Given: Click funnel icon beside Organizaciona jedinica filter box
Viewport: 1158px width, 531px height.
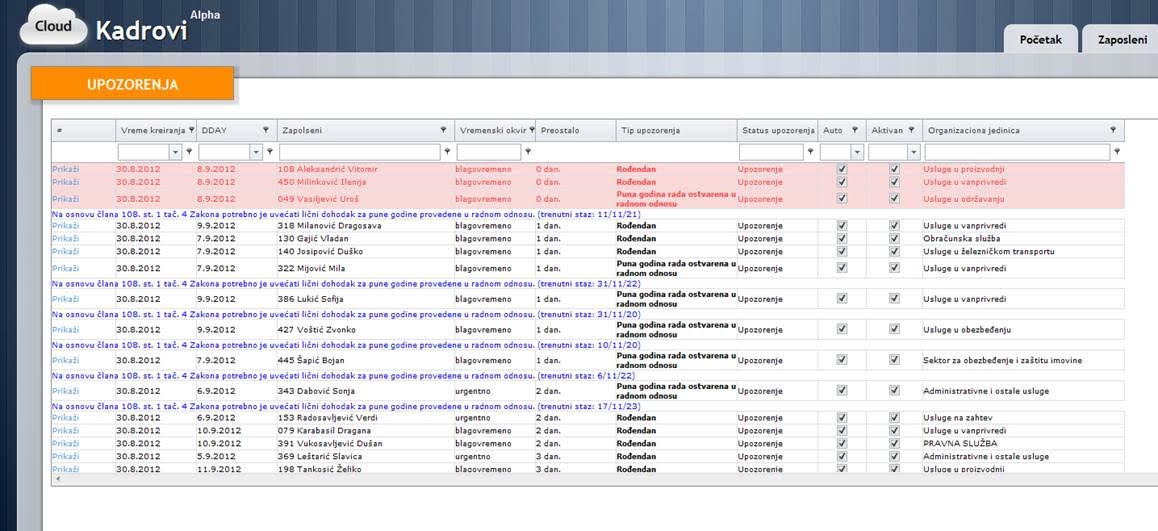Looking at the screenshot, I should click(x=1117, y=152).
